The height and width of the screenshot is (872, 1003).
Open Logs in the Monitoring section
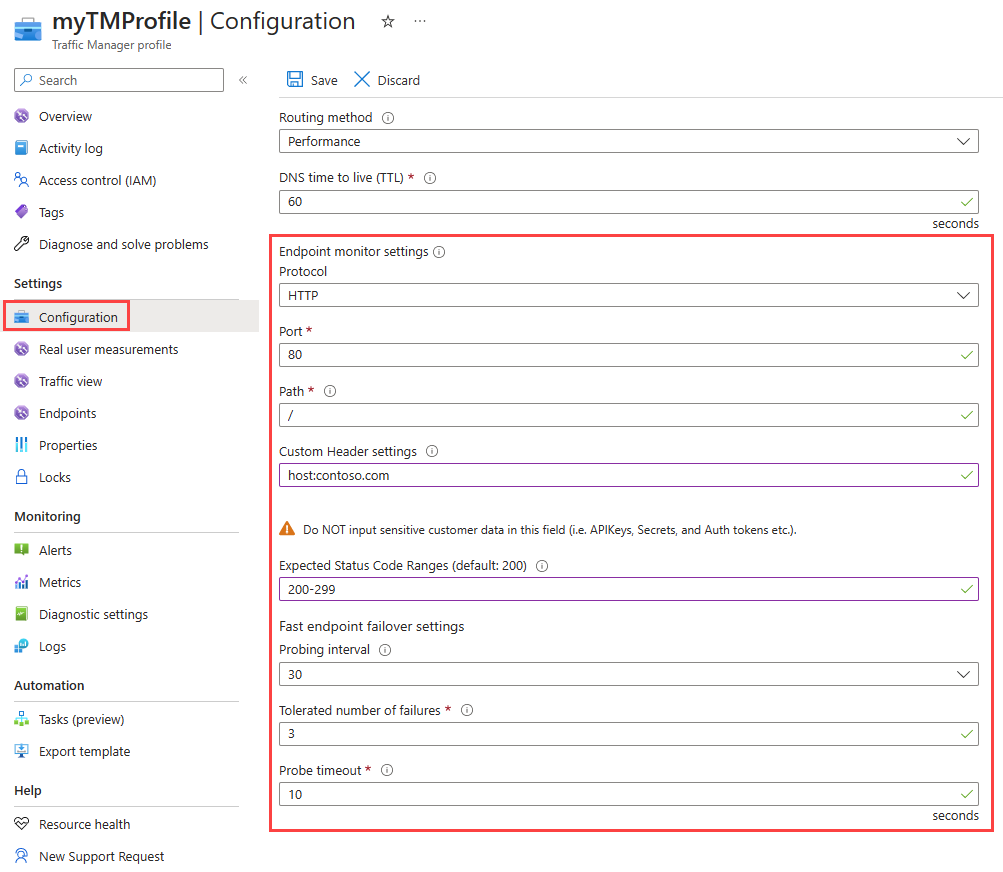coord(54,645)
